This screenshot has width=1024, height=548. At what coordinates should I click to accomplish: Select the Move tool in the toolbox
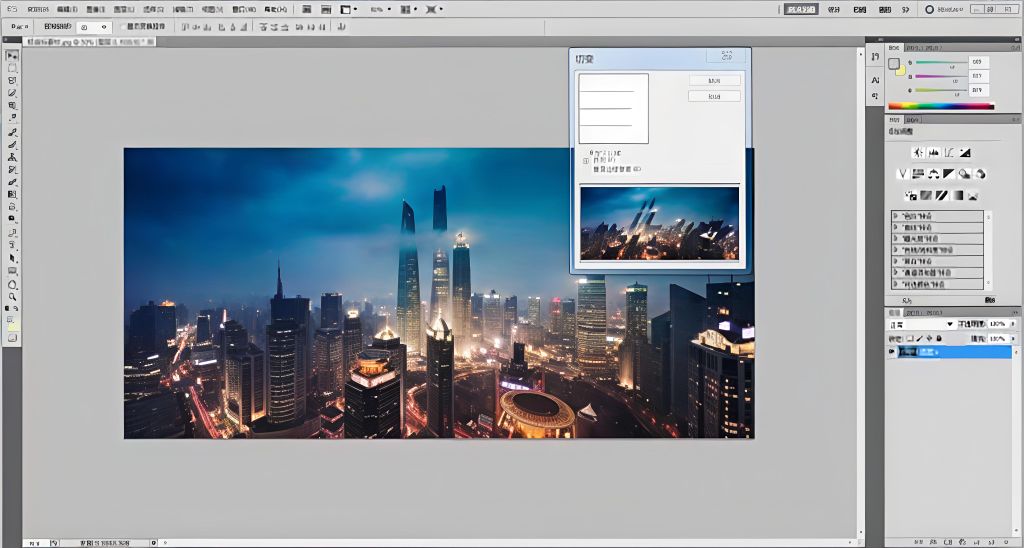12,56
